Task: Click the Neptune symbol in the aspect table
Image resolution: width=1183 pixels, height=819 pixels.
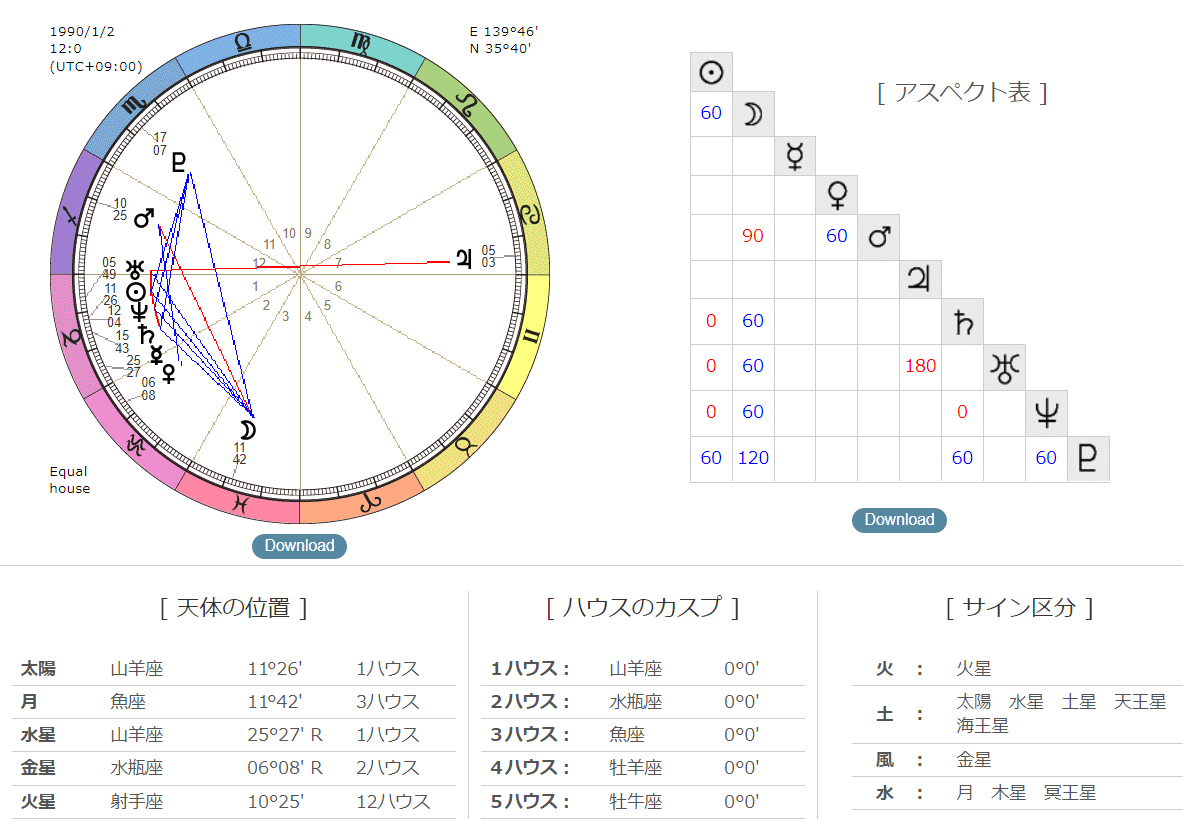Action: 1046,411
